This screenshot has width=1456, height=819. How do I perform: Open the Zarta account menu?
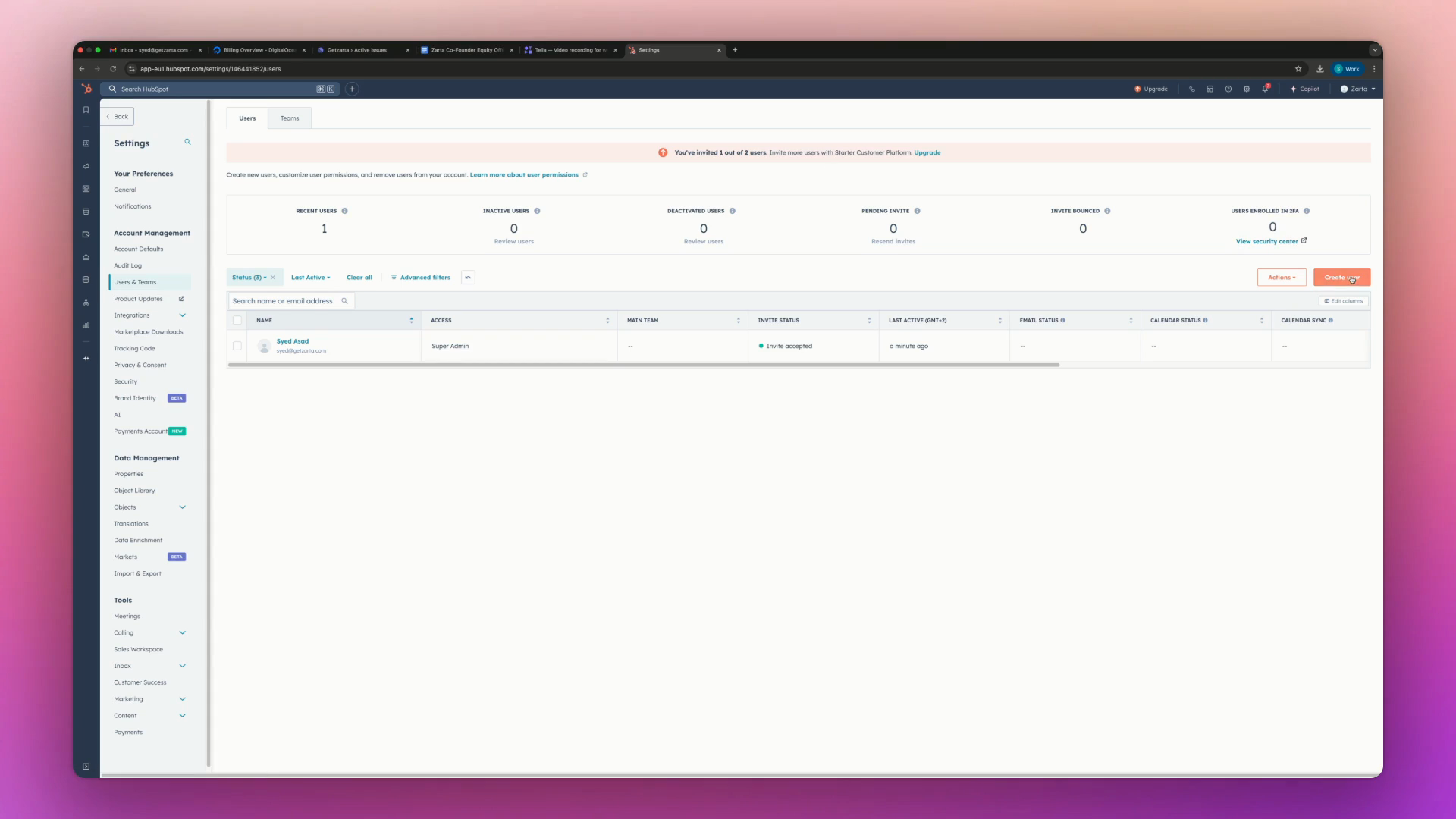coord(1357,89)
